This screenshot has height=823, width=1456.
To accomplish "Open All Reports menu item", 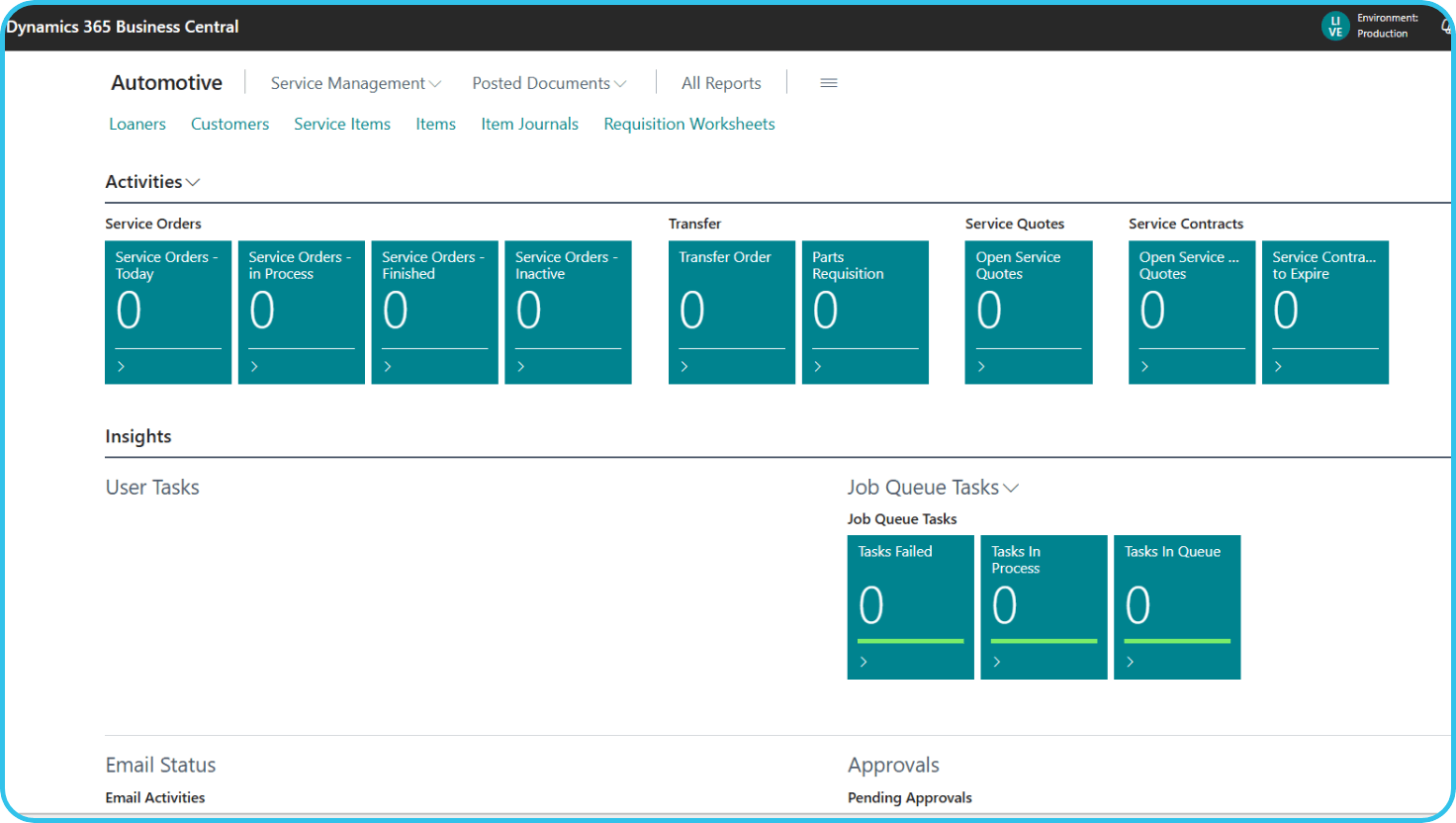I will (x=721, y=83).
